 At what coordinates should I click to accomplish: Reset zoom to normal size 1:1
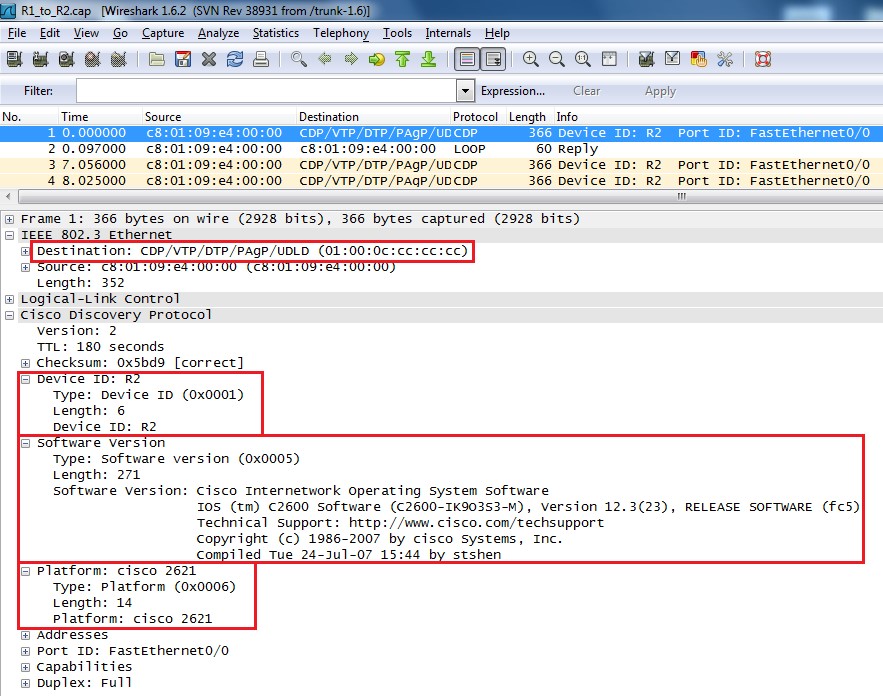[x=583, y=59]
